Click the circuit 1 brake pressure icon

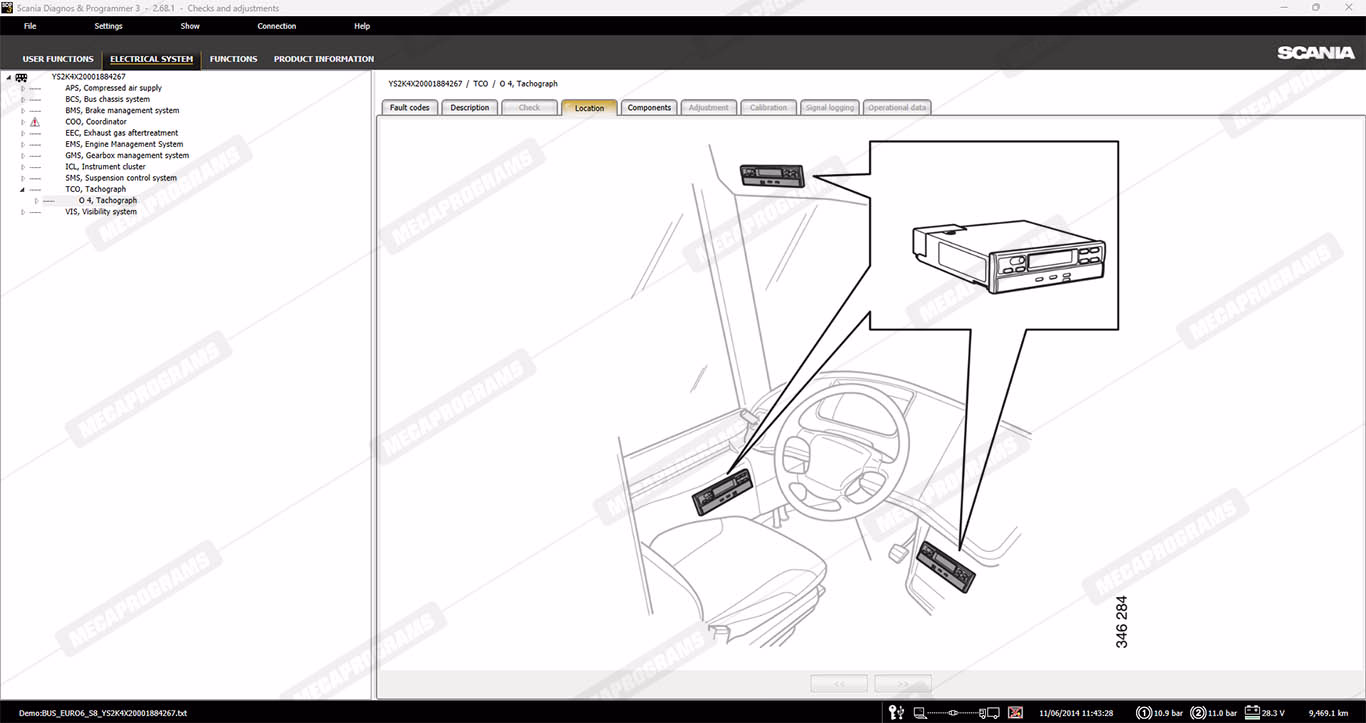pos(1143,713)
